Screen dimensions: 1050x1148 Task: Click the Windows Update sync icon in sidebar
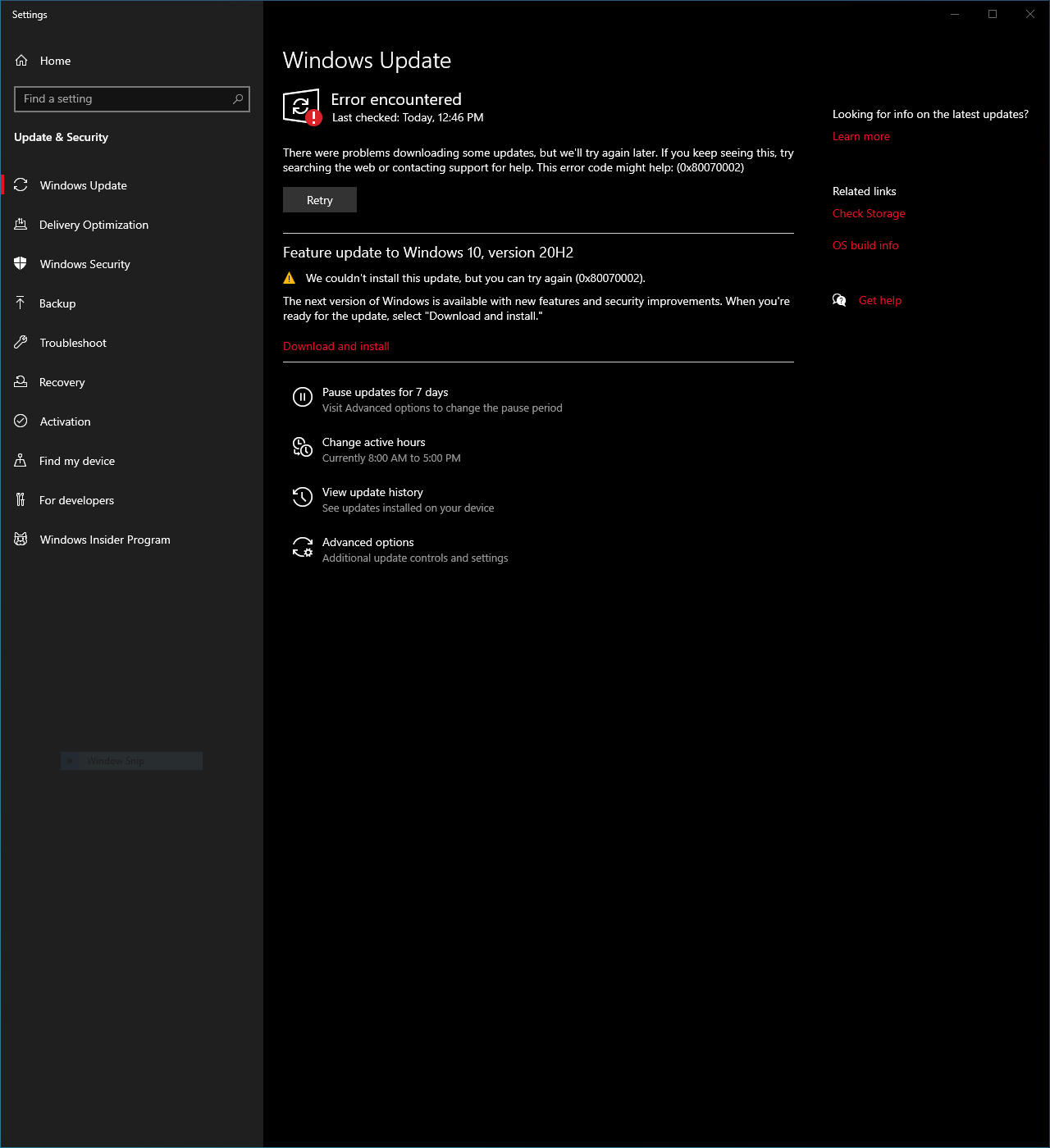point(21,185)
